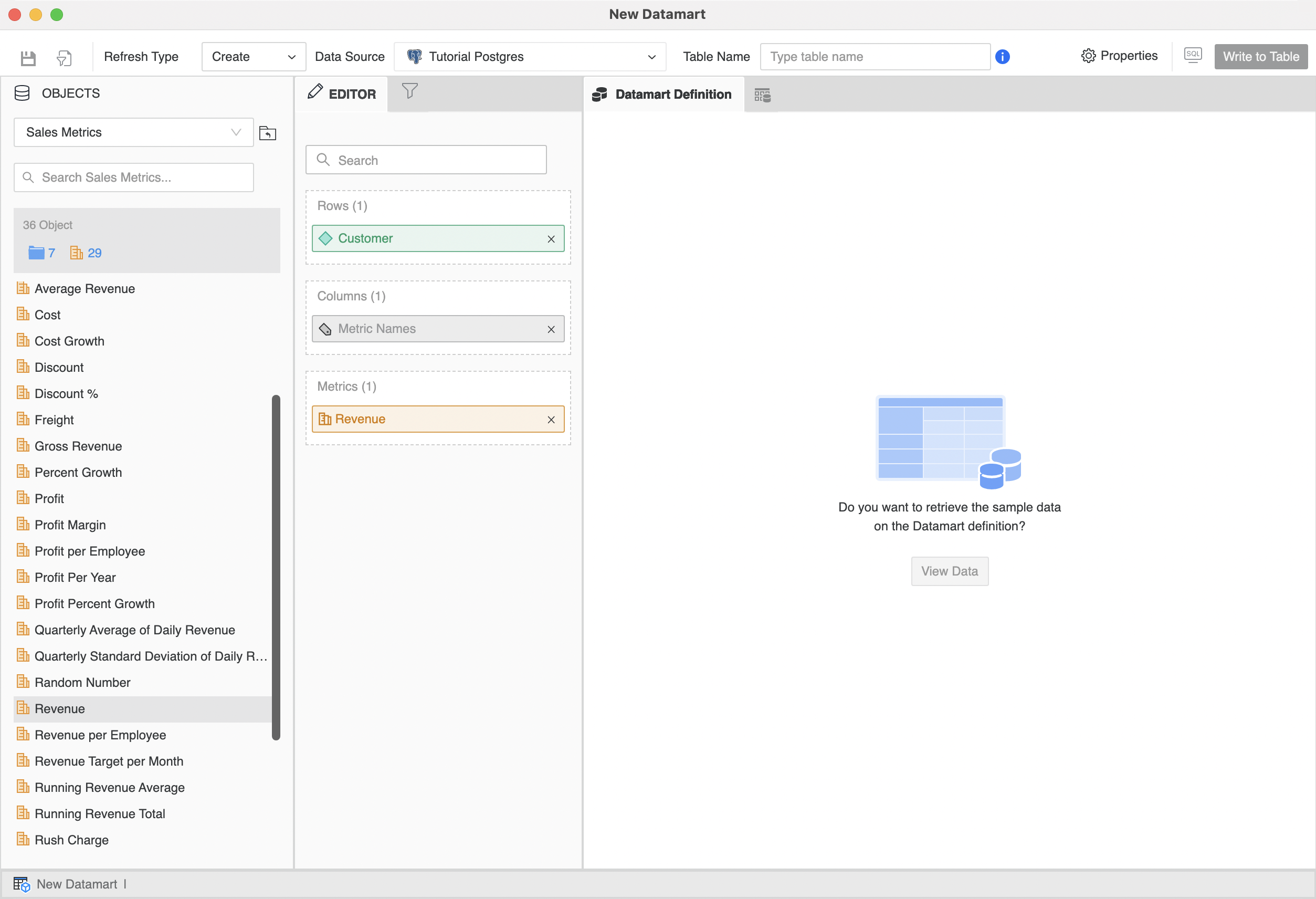Switch to the data preview grid icon
The image size is (1316, 899).
(762, 95)
